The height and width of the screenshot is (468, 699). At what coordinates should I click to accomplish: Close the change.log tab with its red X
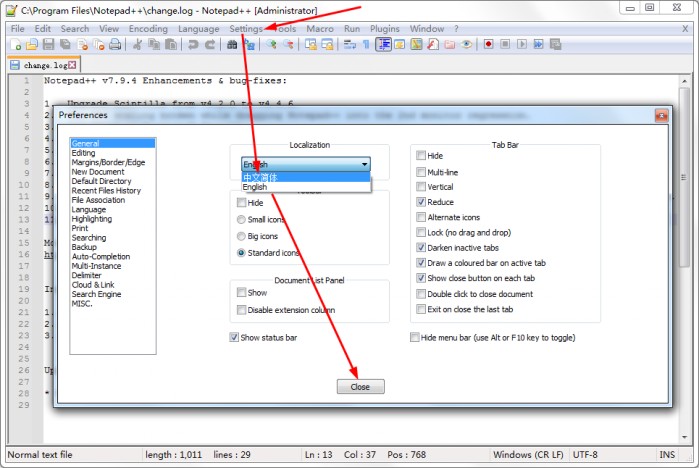point(72,65)
